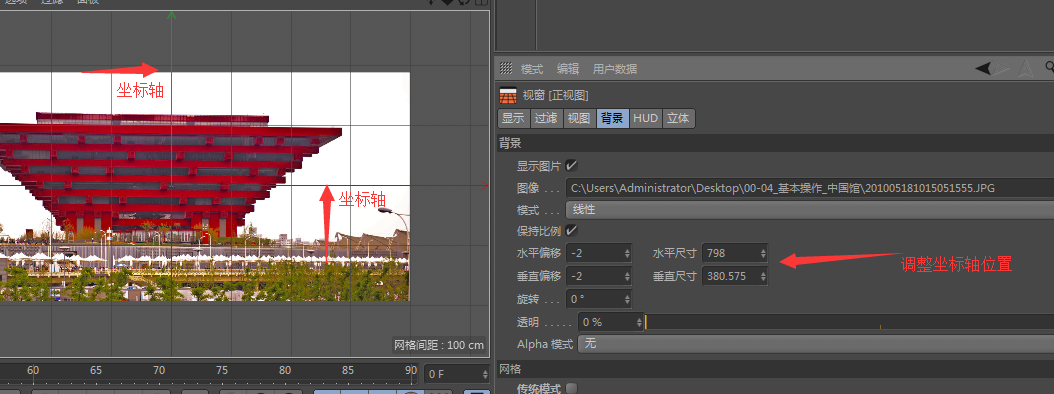Click frame 75 on the timeline ruler
Viewport: 1054px width, 394px height.
click(x=222, y=370)
